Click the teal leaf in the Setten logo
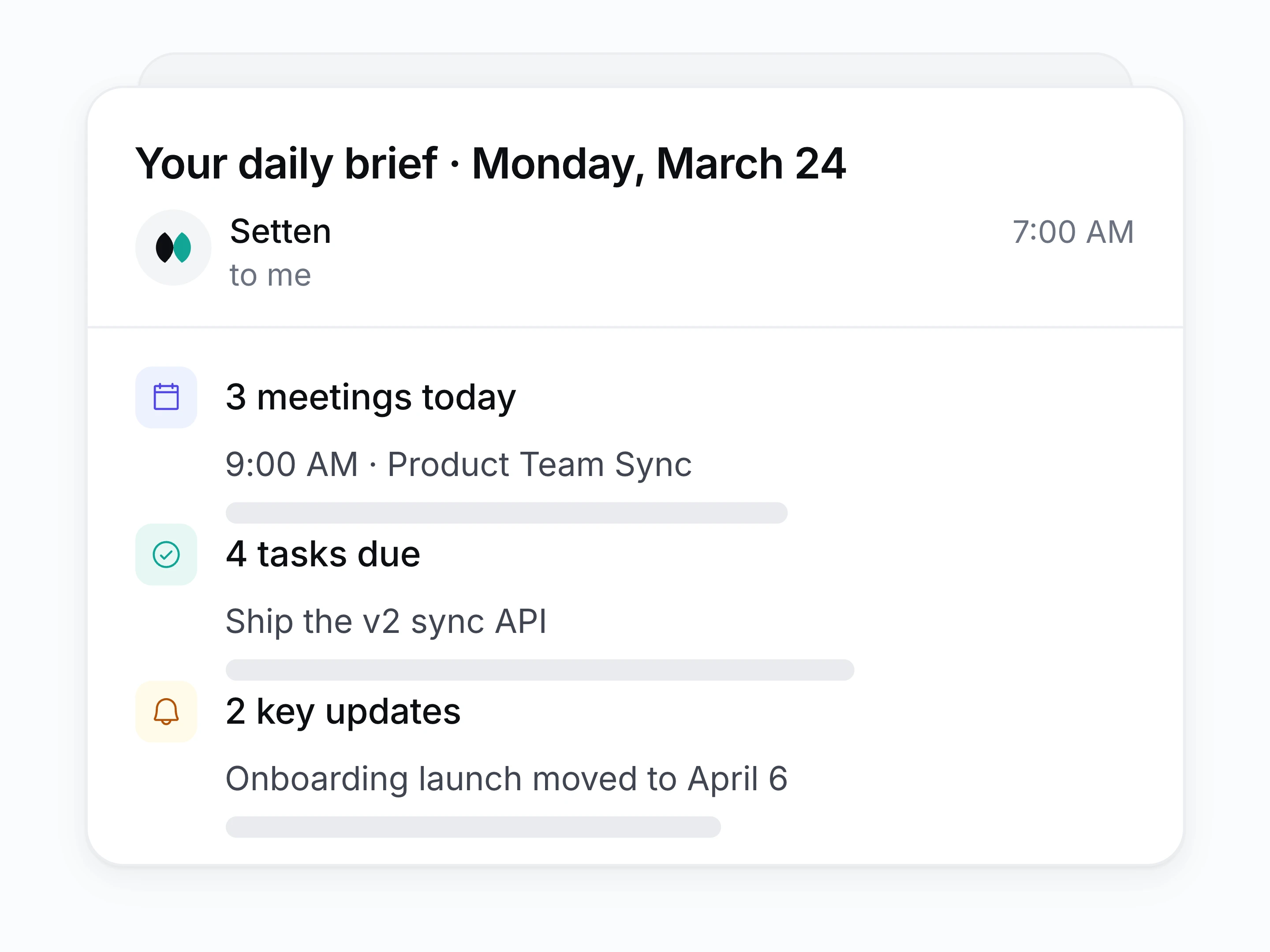 tap(183, 247)
